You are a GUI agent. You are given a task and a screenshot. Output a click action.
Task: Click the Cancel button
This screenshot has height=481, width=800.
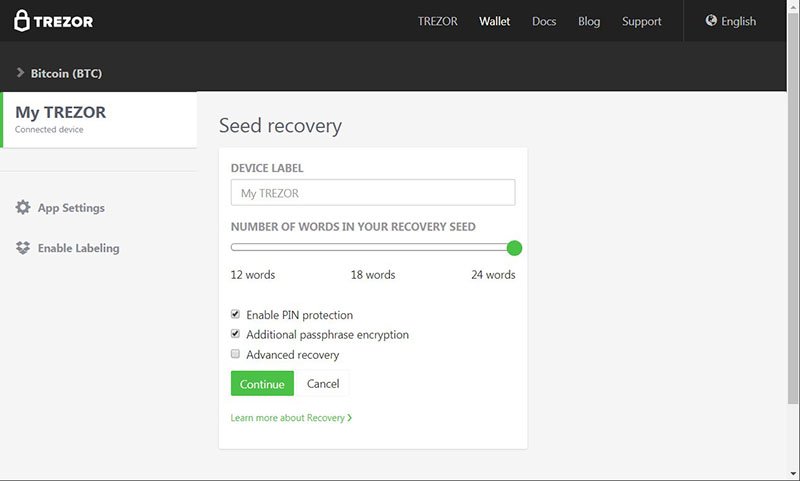(323, 384)
